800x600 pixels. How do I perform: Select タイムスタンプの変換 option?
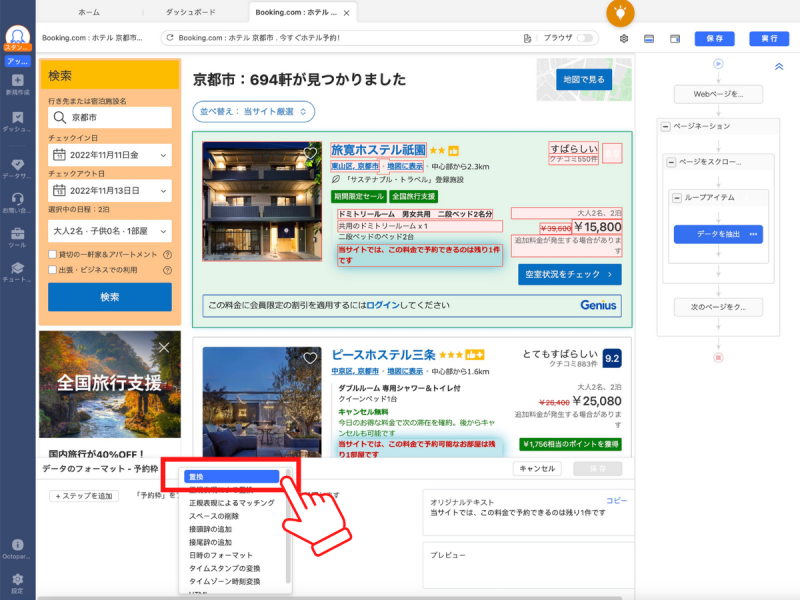point(224,568)
